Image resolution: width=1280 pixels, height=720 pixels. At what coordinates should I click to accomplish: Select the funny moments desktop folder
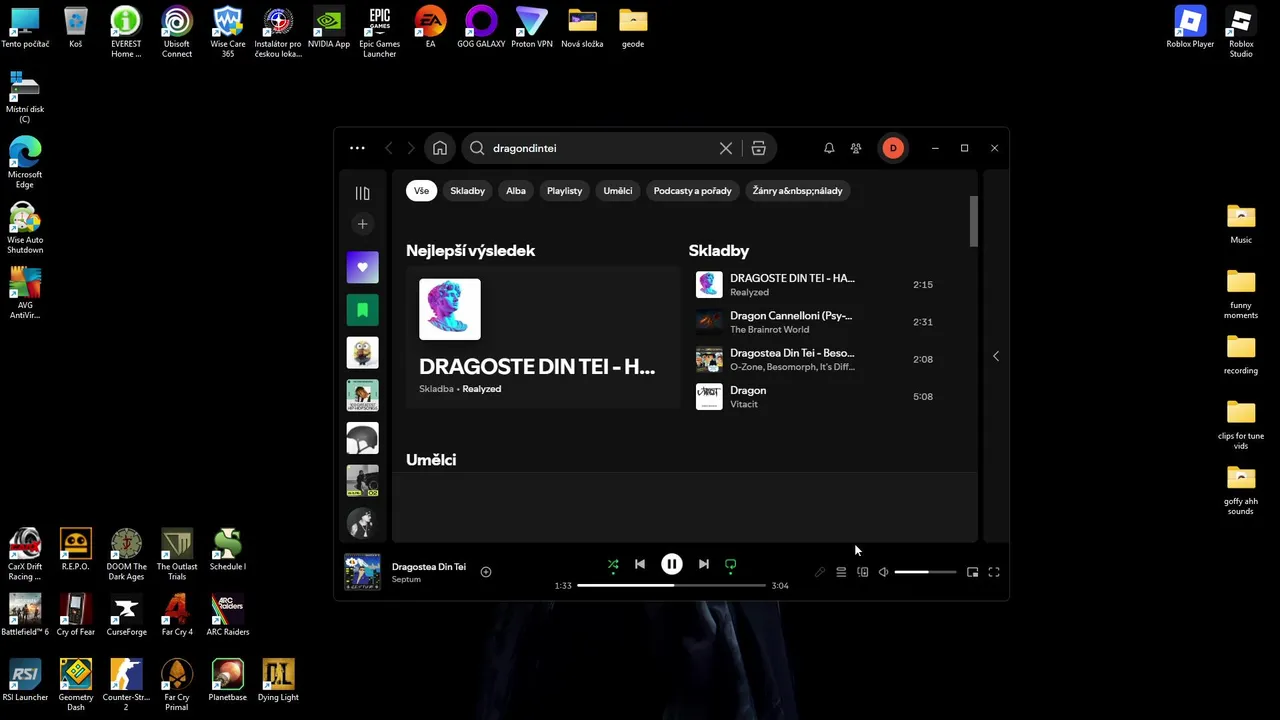(1241, 294)
